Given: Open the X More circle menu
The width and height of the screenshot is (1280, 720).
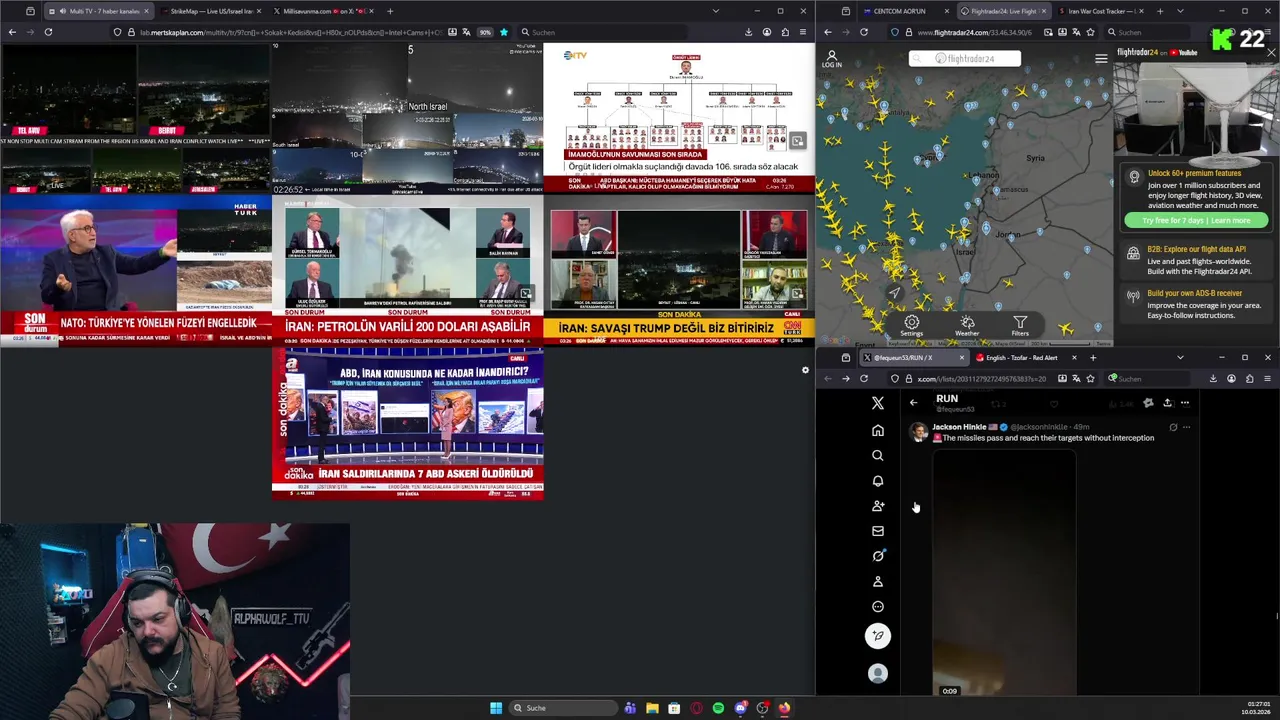Looking at the screenshot, I should pyautogui.click(x=878, y=607).
